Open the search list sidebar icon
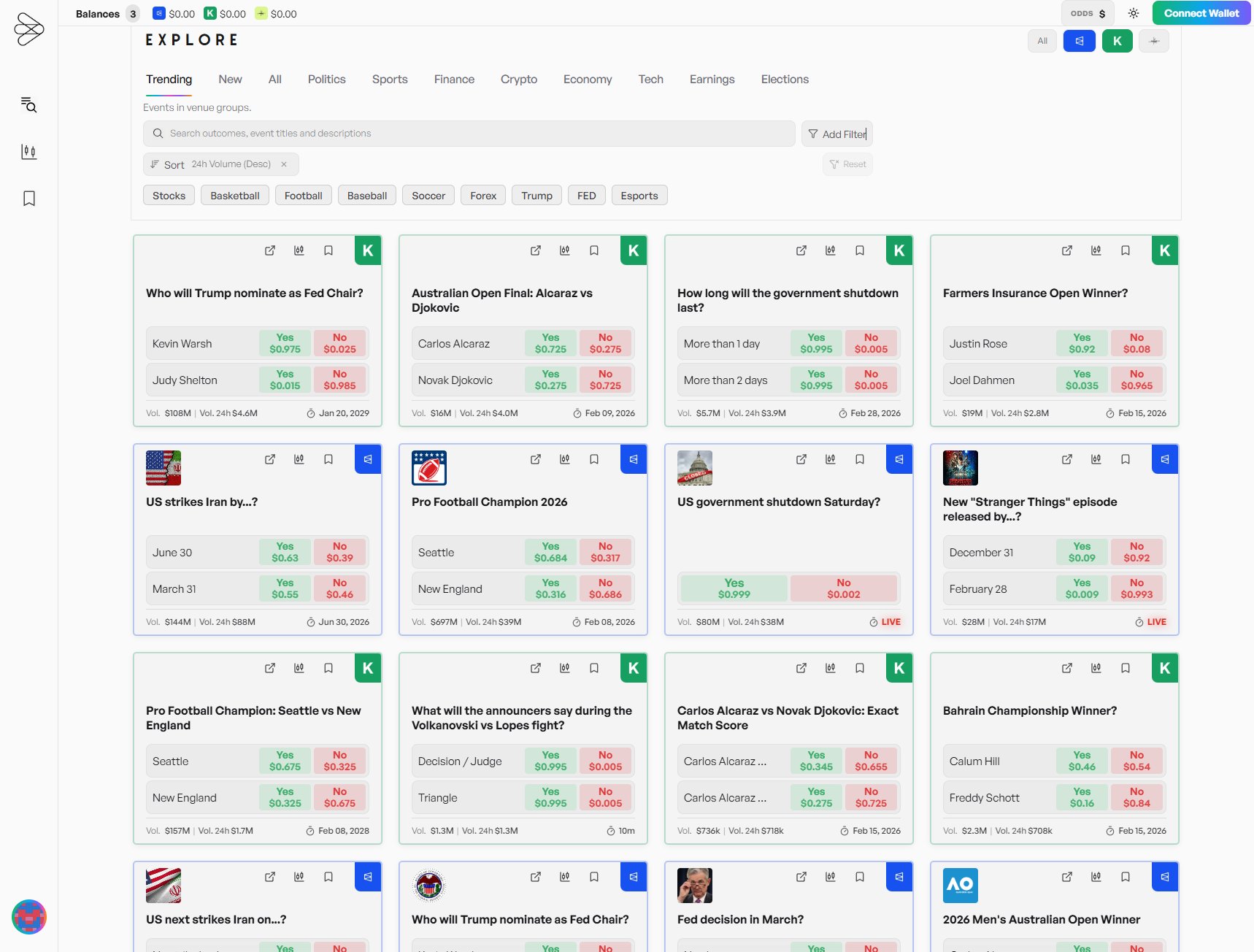Screen dimensions: 1254x952 [x=28, y=104]
